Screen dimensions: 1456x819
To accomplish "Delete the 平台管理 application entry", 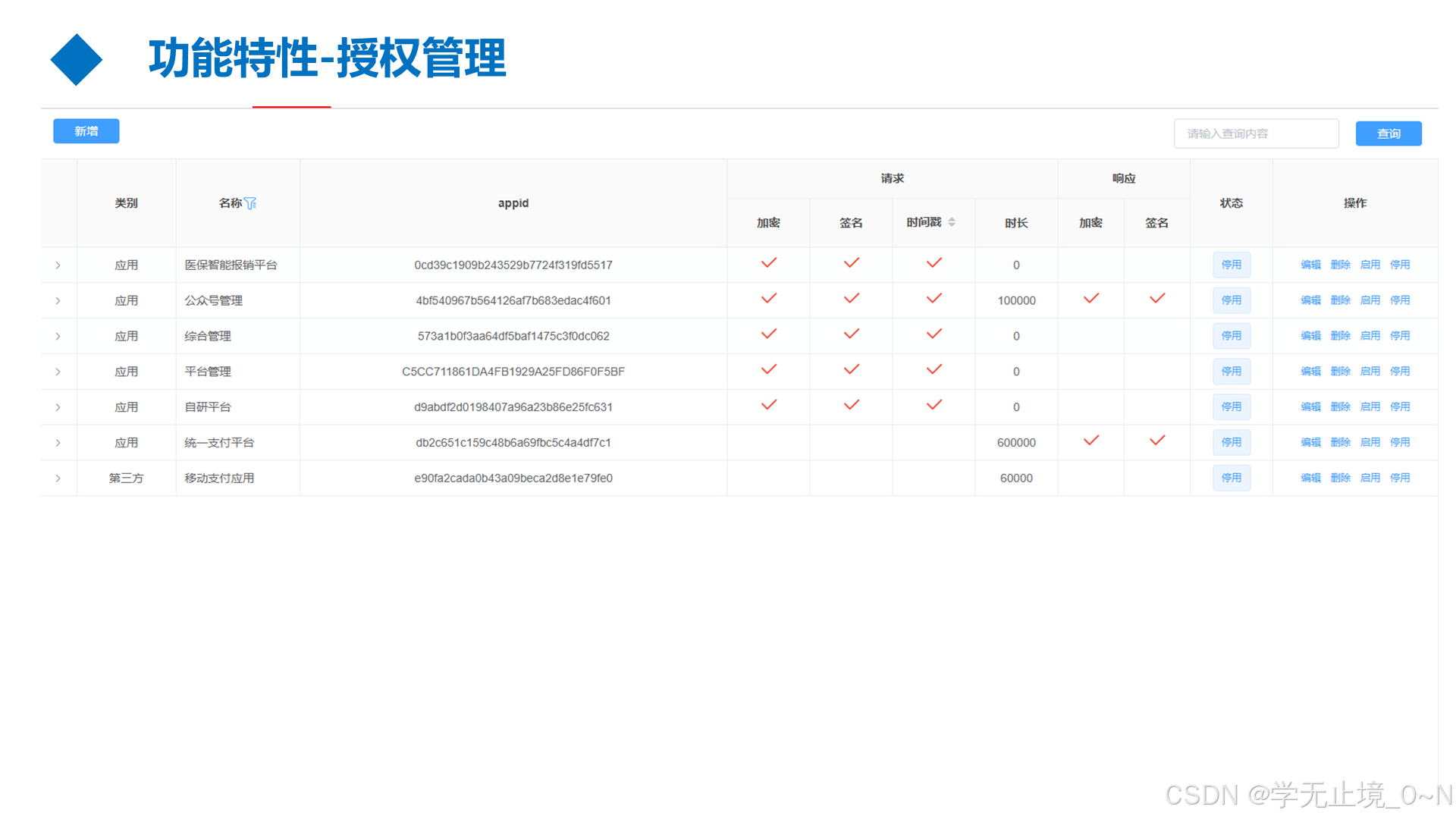I will tap(1340, 372).
